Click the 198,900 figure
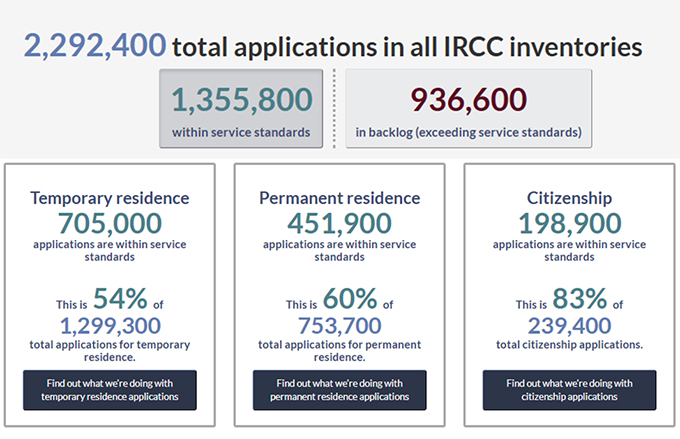The image size is (680, 439). [x=570, y=223]
